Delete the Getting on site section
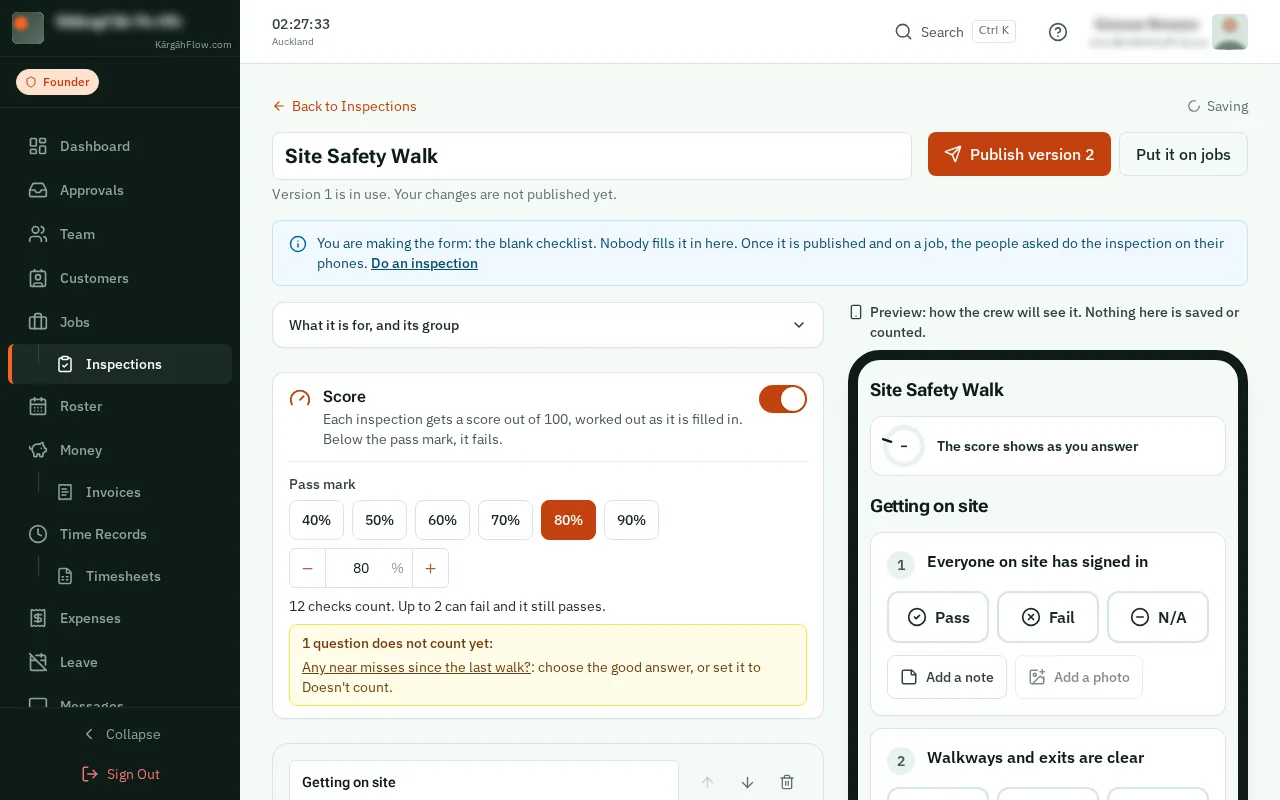Screen dimensions: 1280x800 pos(787,782)
